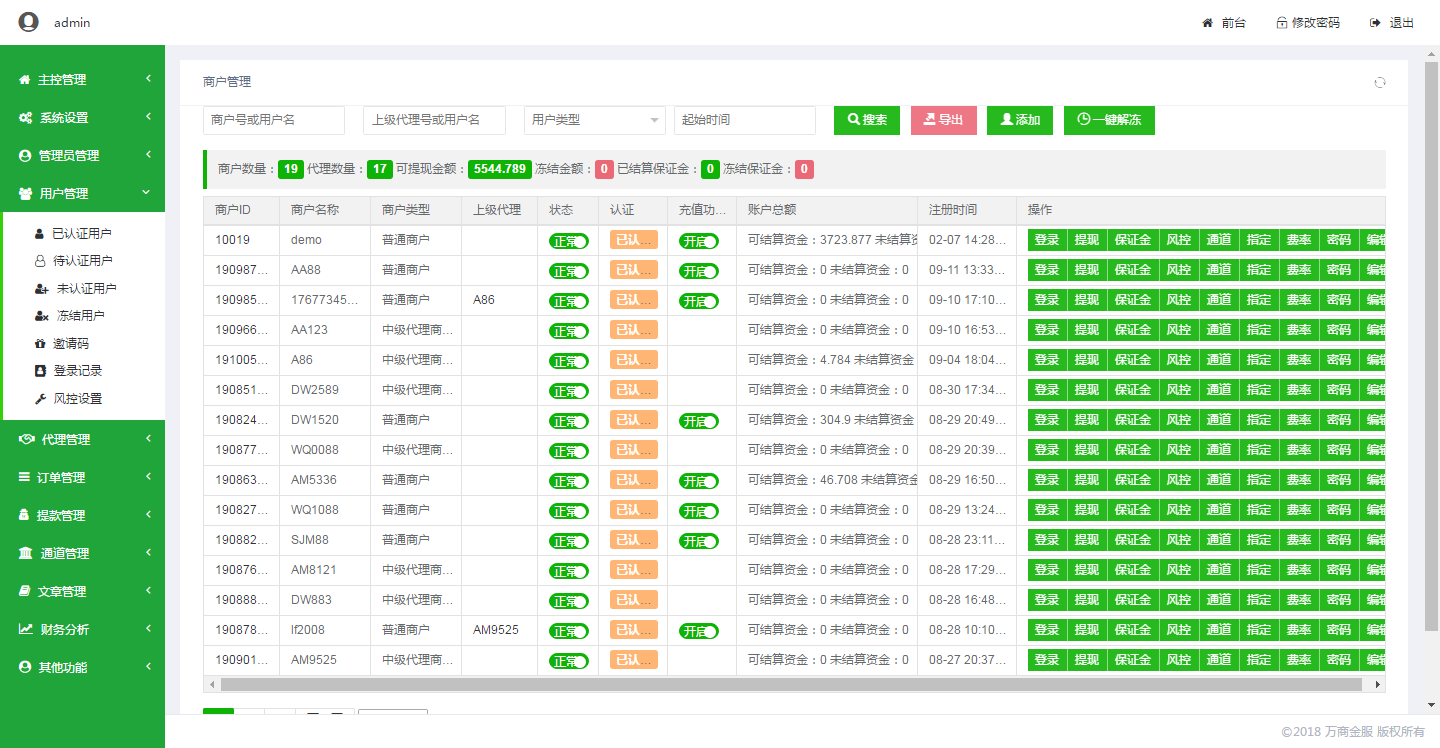Open 已认证用户 in the sidebar
Image resolution: width=1440 pixels, height=748 pixels.
click(x=81, y=234)
